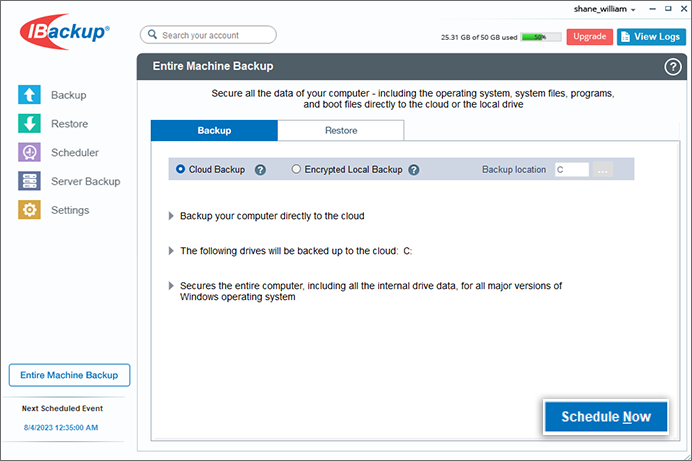Click next scheduled event date link
Image resolution: width=692 pixels, height=461 pixels.
click(x=61, y=427)
